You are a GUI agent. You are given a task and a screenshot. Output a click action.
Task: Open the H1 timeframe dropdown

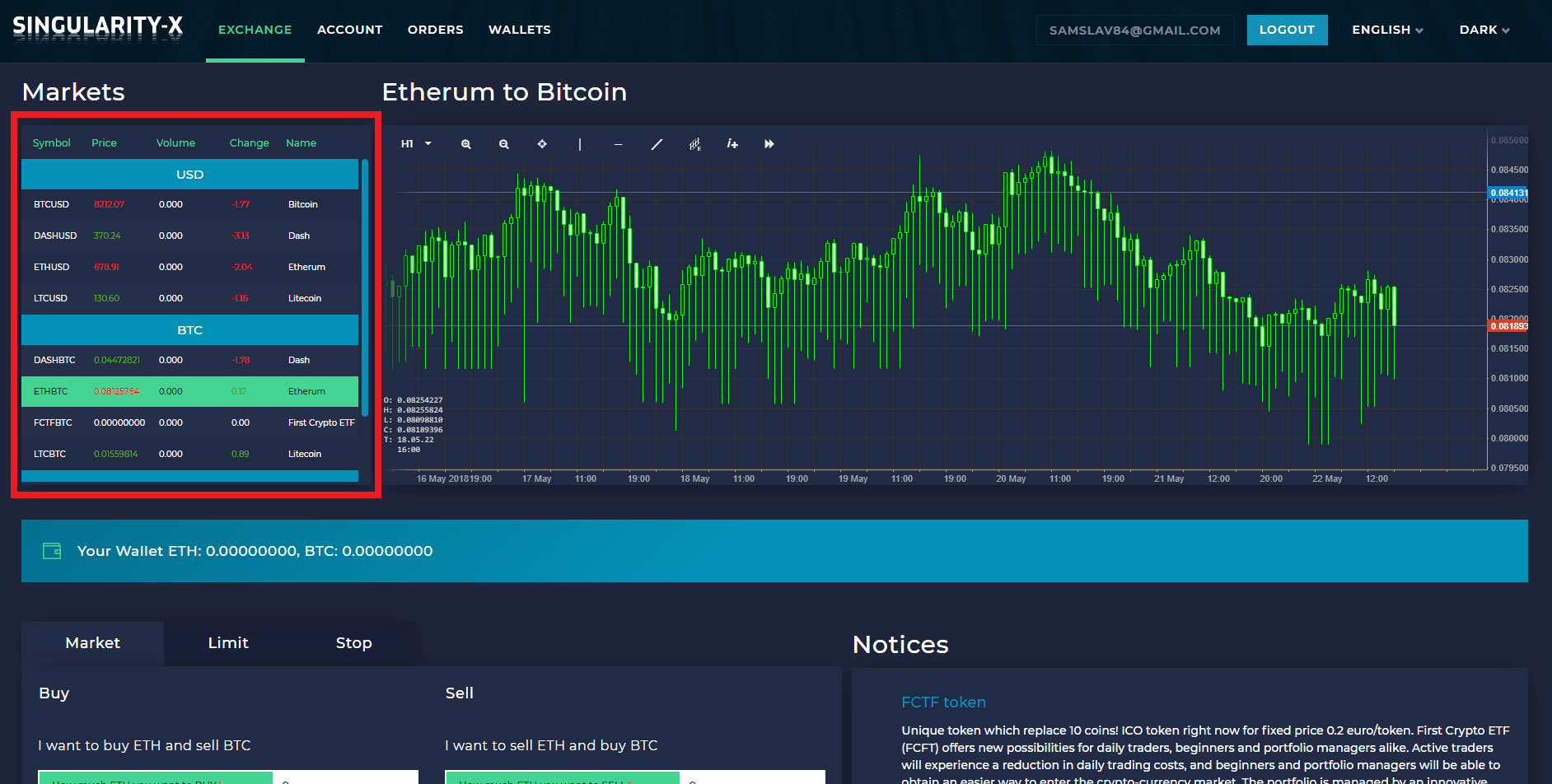pyautogui.click(x=416, y=144)
